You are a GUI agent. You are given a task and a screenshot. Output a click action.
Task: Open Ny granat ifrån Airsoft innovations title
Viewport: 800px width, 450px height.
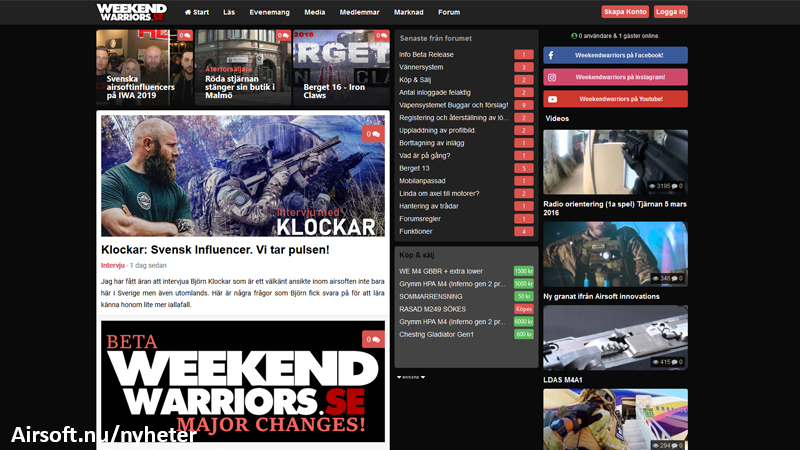[x=601, y=296]
